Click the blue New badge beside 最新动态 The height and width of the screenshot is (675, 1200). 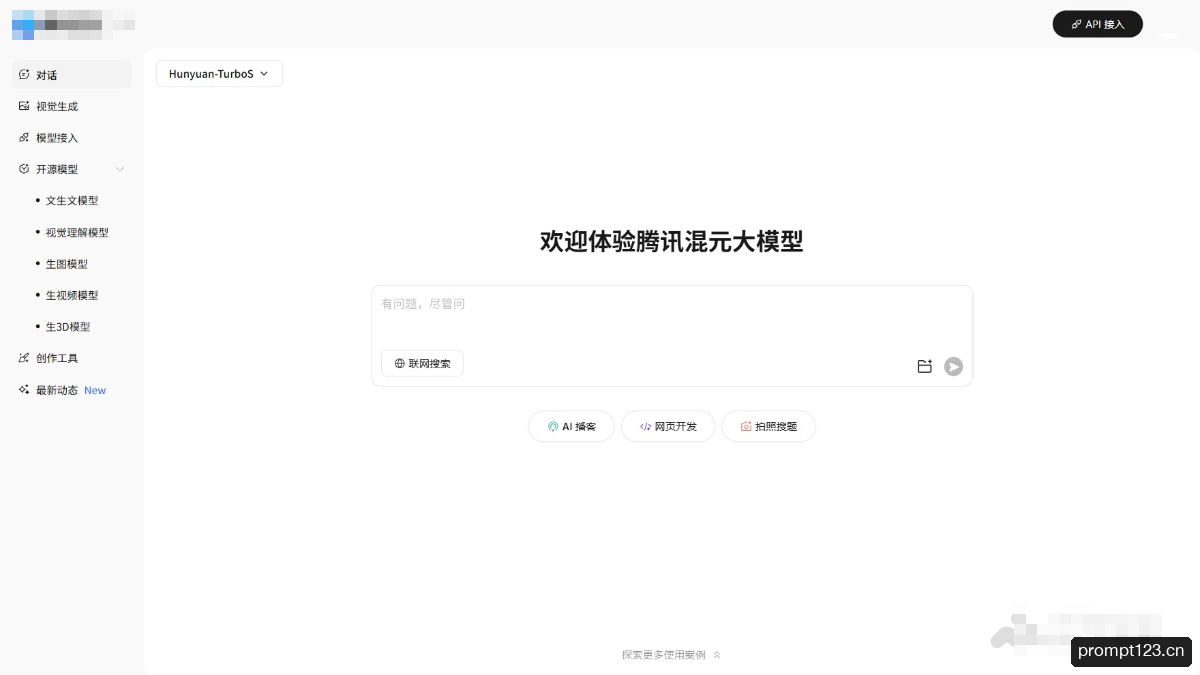pyautogui.click(x=95, y=391)
